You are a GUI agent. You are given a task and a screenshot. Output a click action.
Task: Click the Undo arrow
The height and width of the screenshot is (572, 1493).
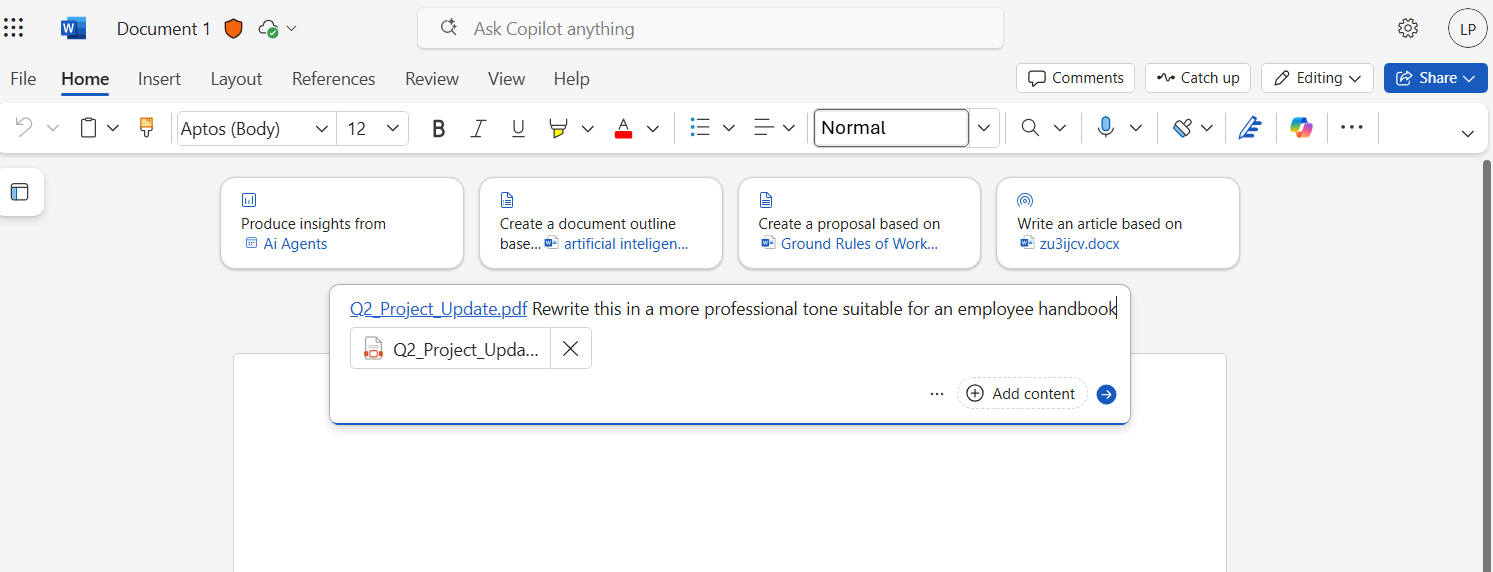24,128
